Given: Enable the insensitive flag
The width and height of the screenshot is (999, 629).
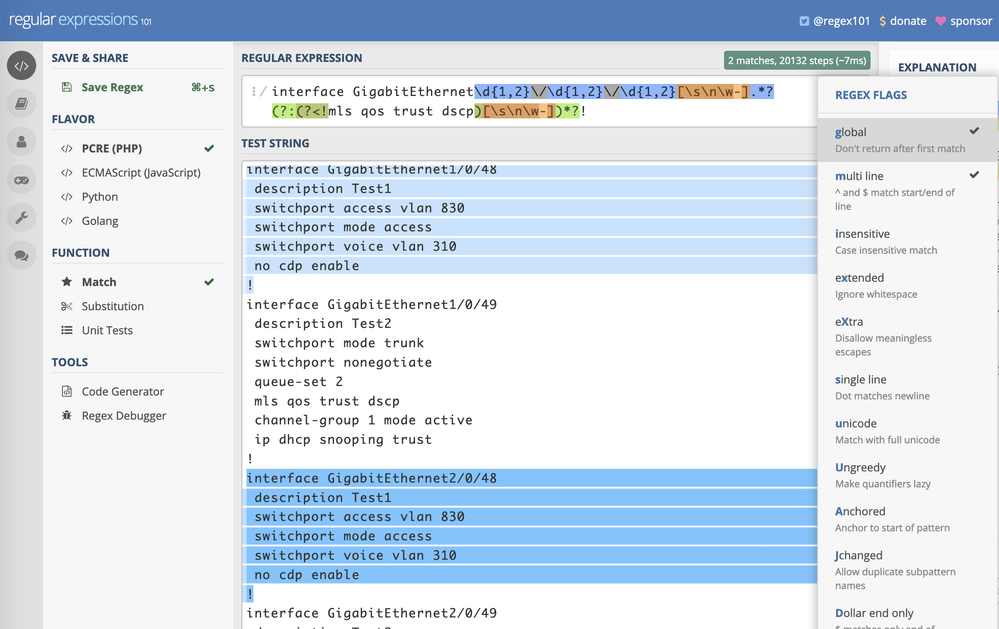Looking at the screenshot, I should pos(907,241).
